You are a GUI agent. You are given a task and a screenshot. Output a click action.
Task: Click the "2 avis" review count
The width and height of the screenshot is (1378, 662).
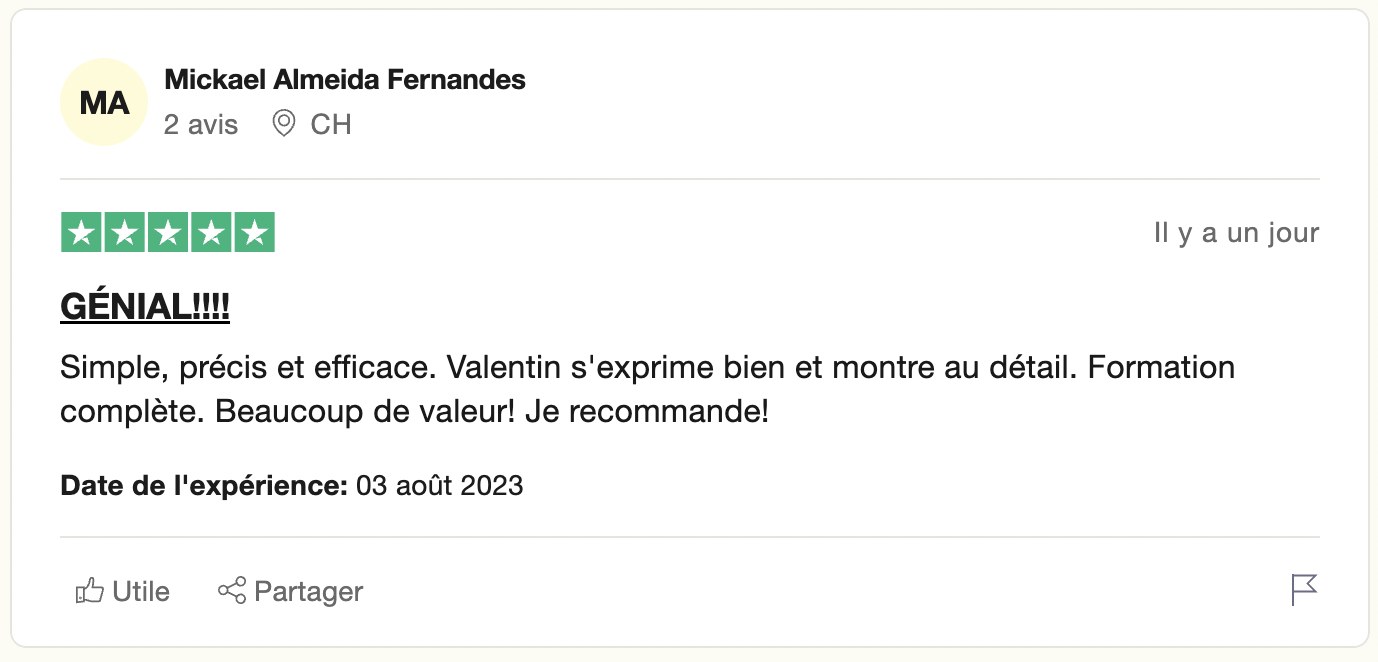click(x=201, y=125)
